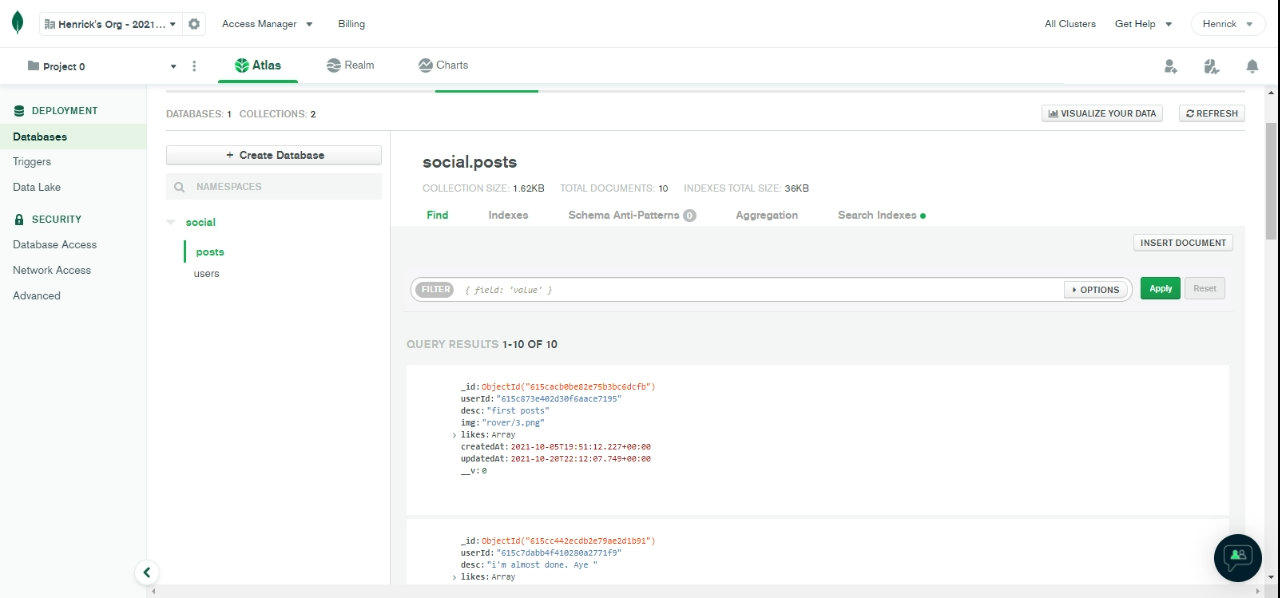Open Database Access in the sidebar

[55, 245]
